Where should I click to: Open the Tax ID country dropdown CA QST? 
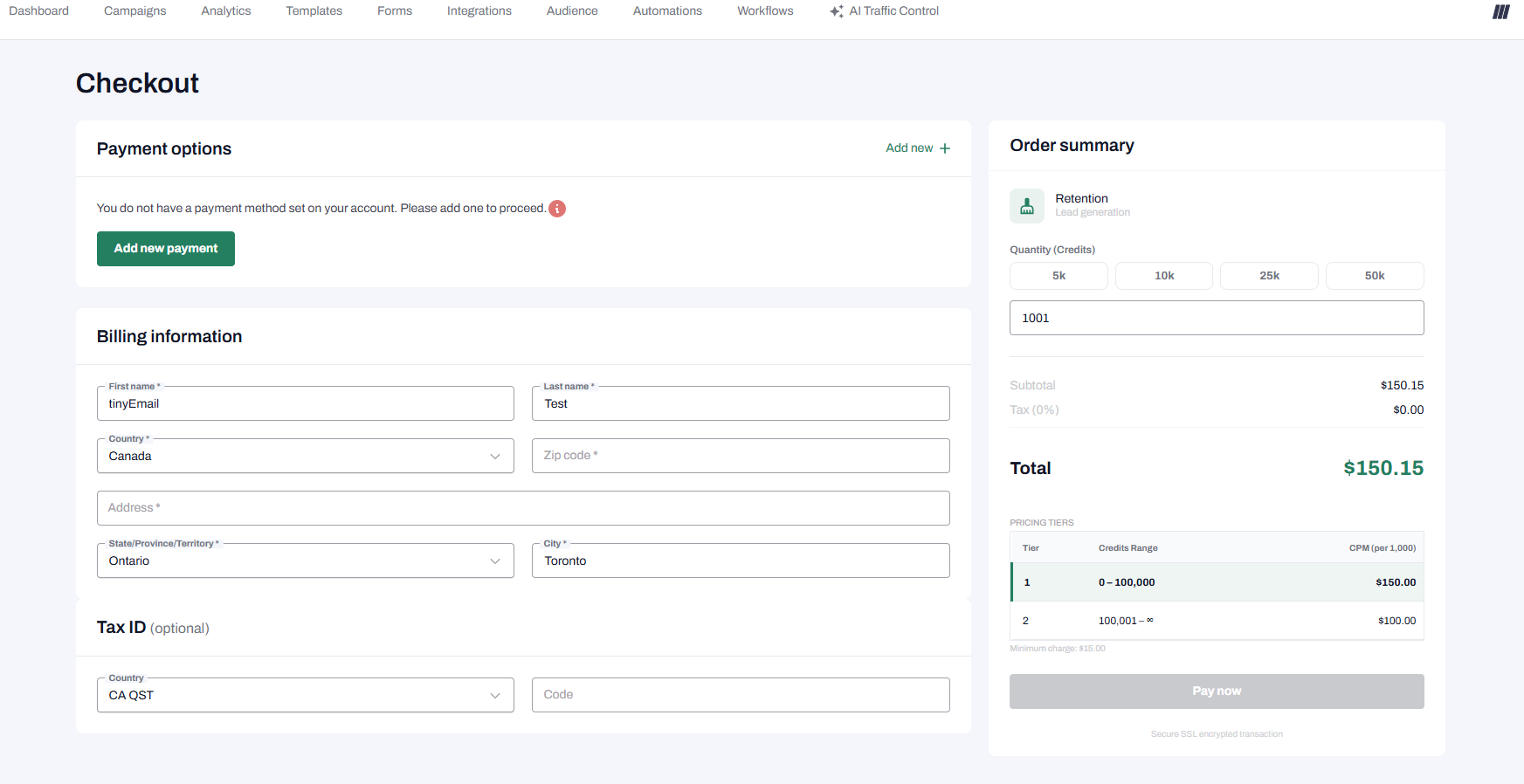(x=305, y=695)
